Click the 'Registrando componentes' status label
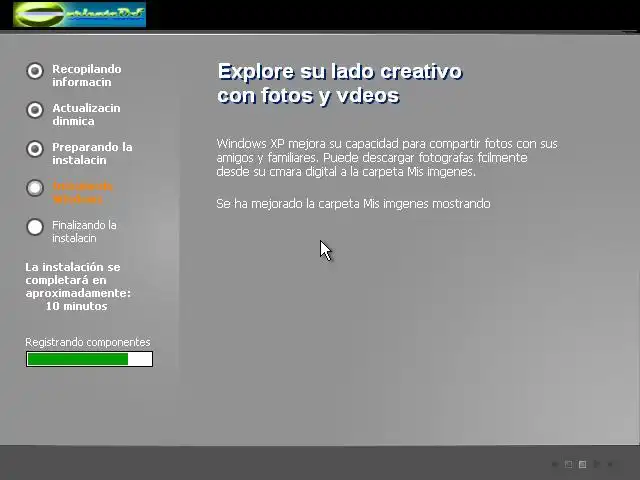Image resolution: width=640 pixels, height=480 pixels. (x=88, y=342)
